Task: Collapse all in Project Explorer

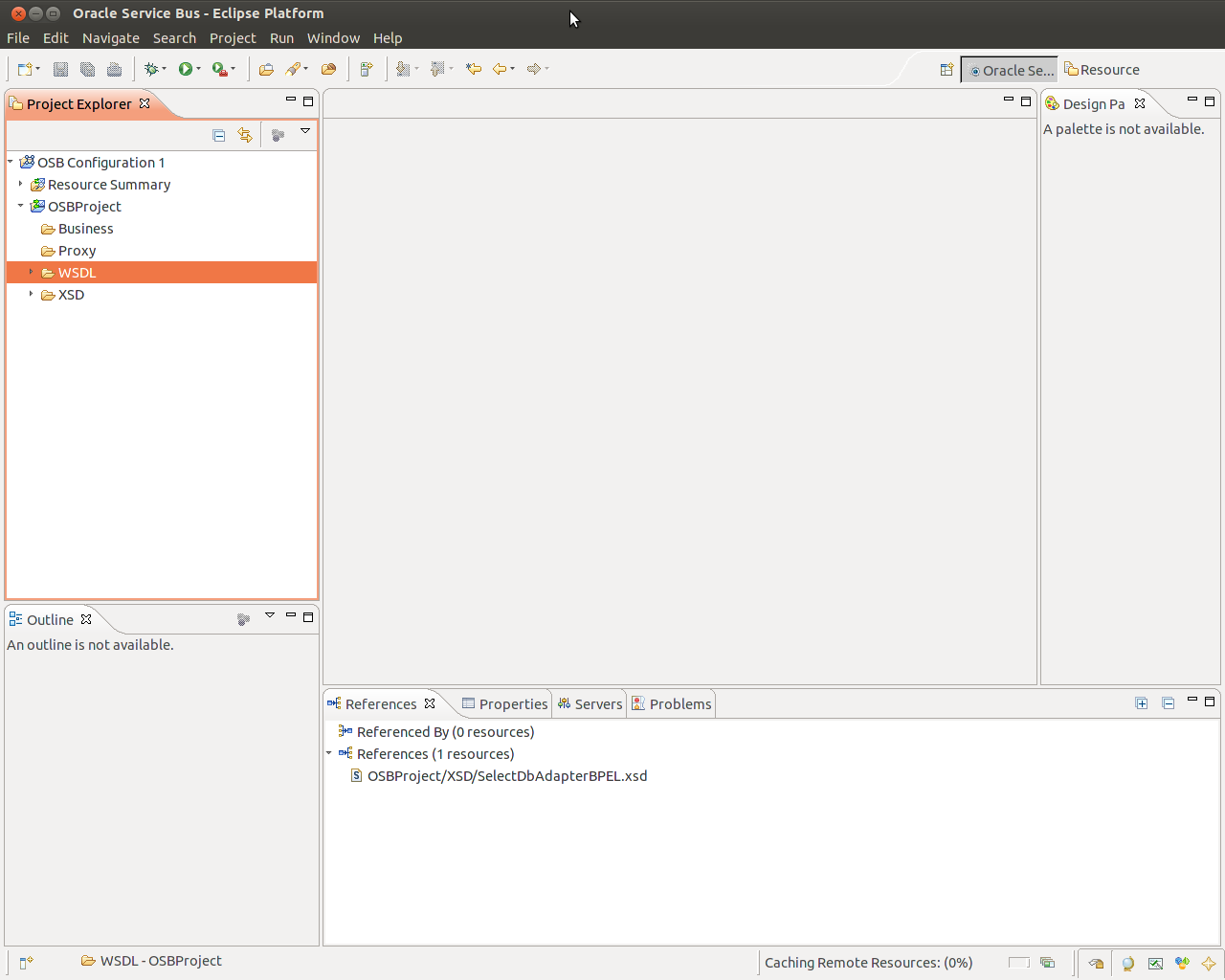Action: (219, 135)
